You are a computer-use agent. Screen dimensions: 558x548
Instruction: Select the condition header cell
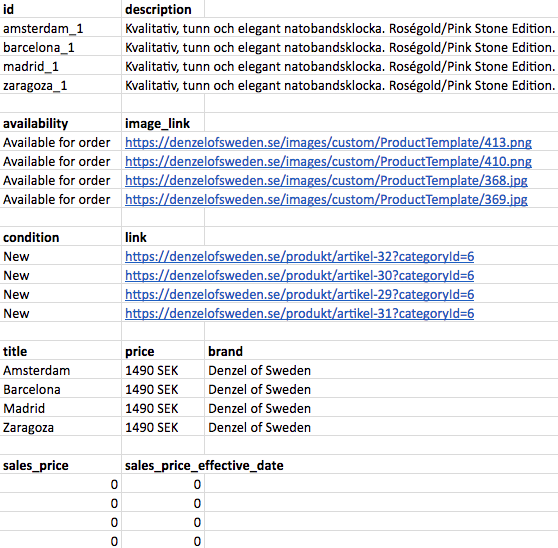pyautogui.click(x=60, y=238)
